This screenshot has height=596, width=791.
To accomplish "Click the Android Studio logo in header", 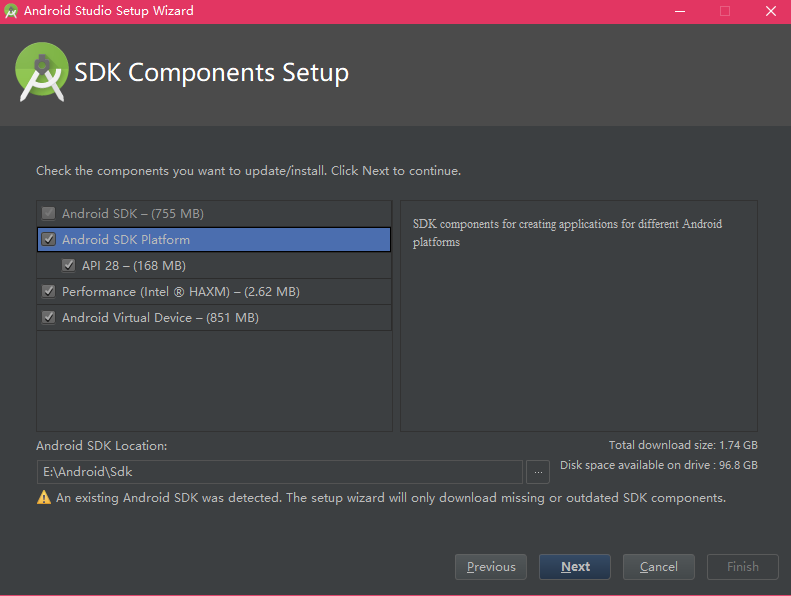I will (x=42, y=72).
